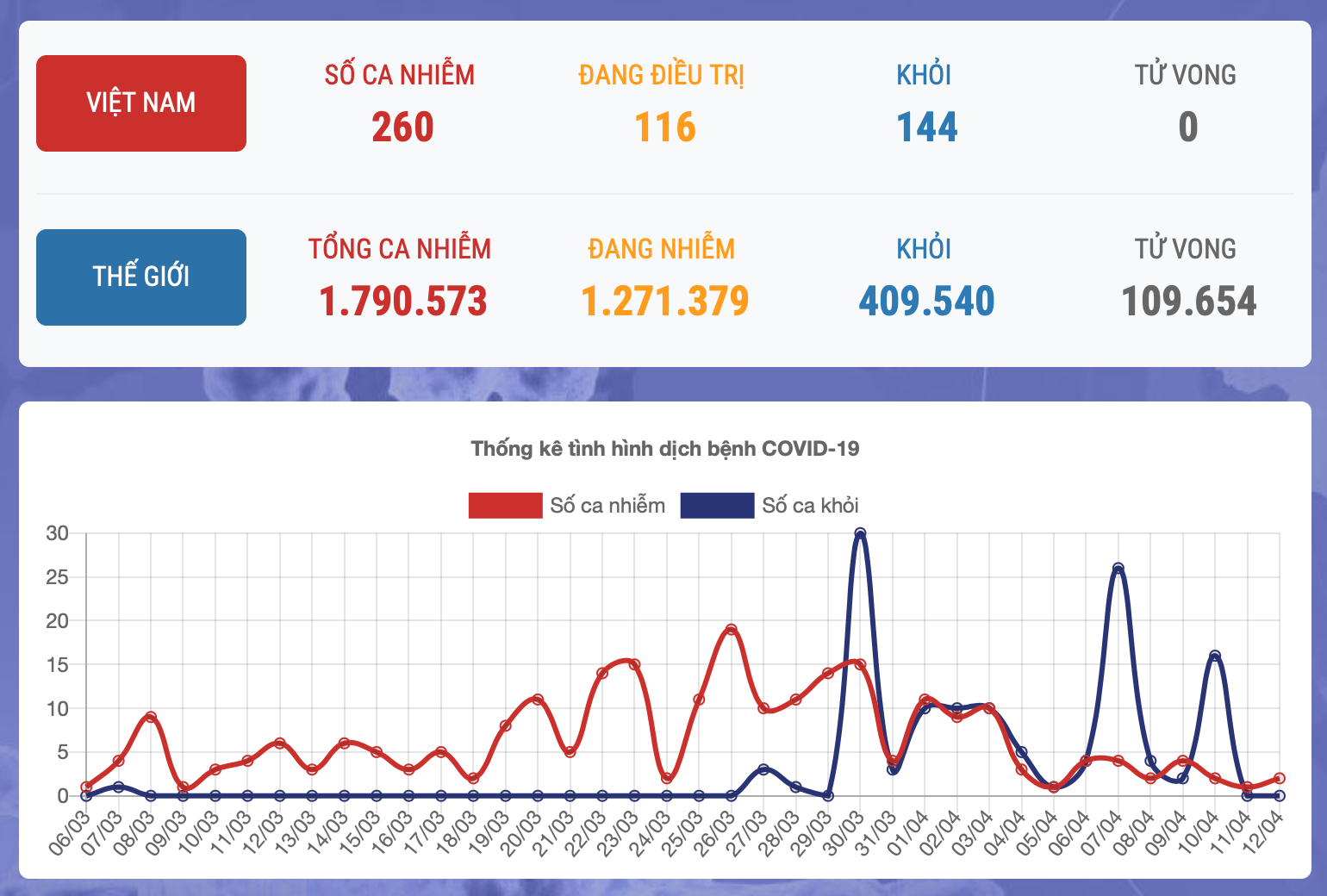Hide the Số ca khỏi series label
Viewport: 1327px width, 896px height.
(x=810, y=506)
